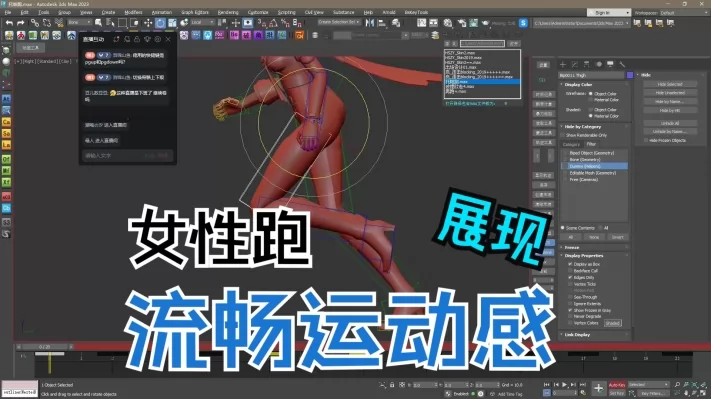Open the Graph Editors menu
Viewport: 711px width, 399px height.
(195, 12)
